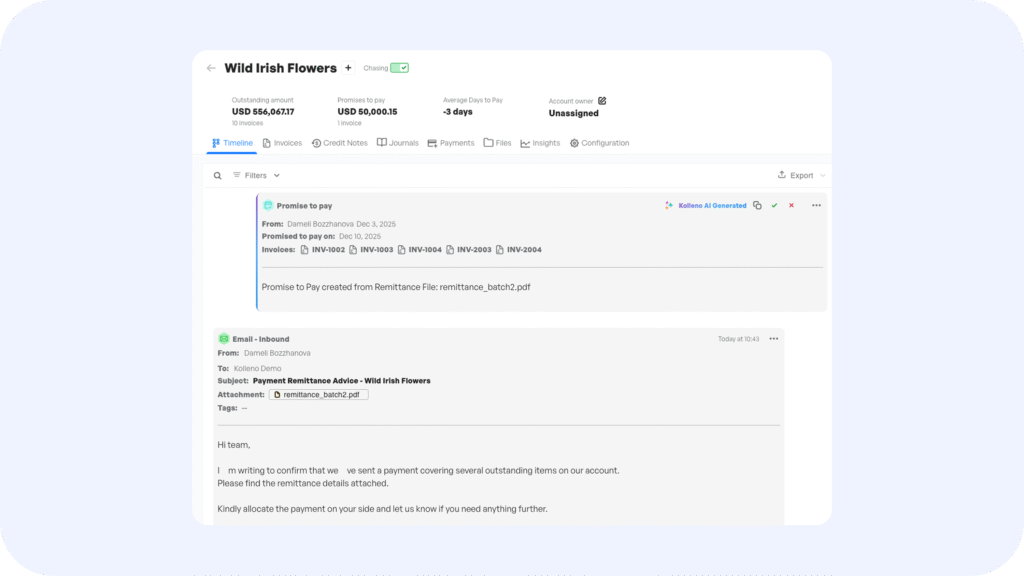Reject the promise with red X icon
The width and height of the screenshot is (1024, 576).
click(791, 205)
